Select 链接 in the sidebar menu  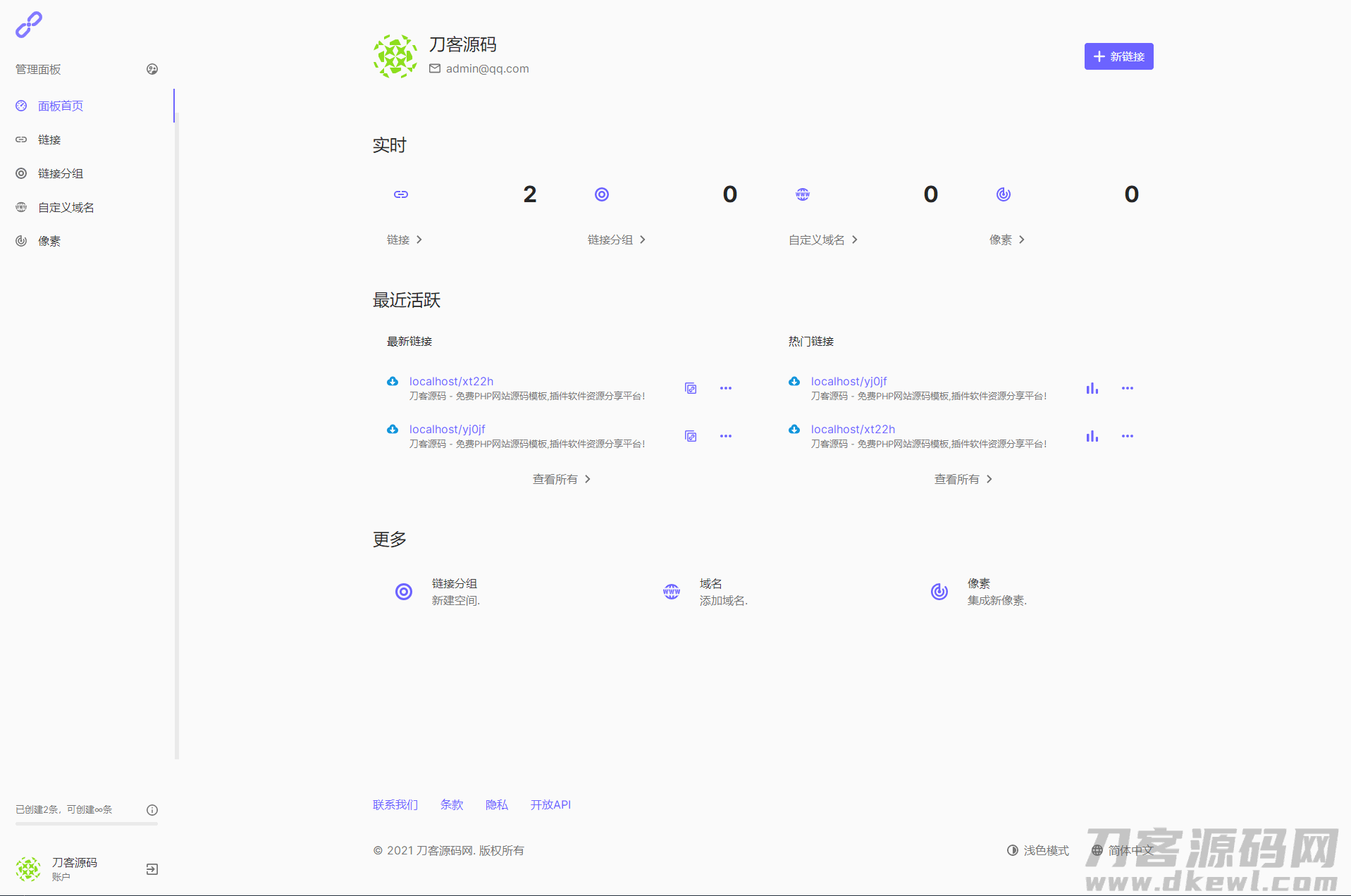click(49, 139)
